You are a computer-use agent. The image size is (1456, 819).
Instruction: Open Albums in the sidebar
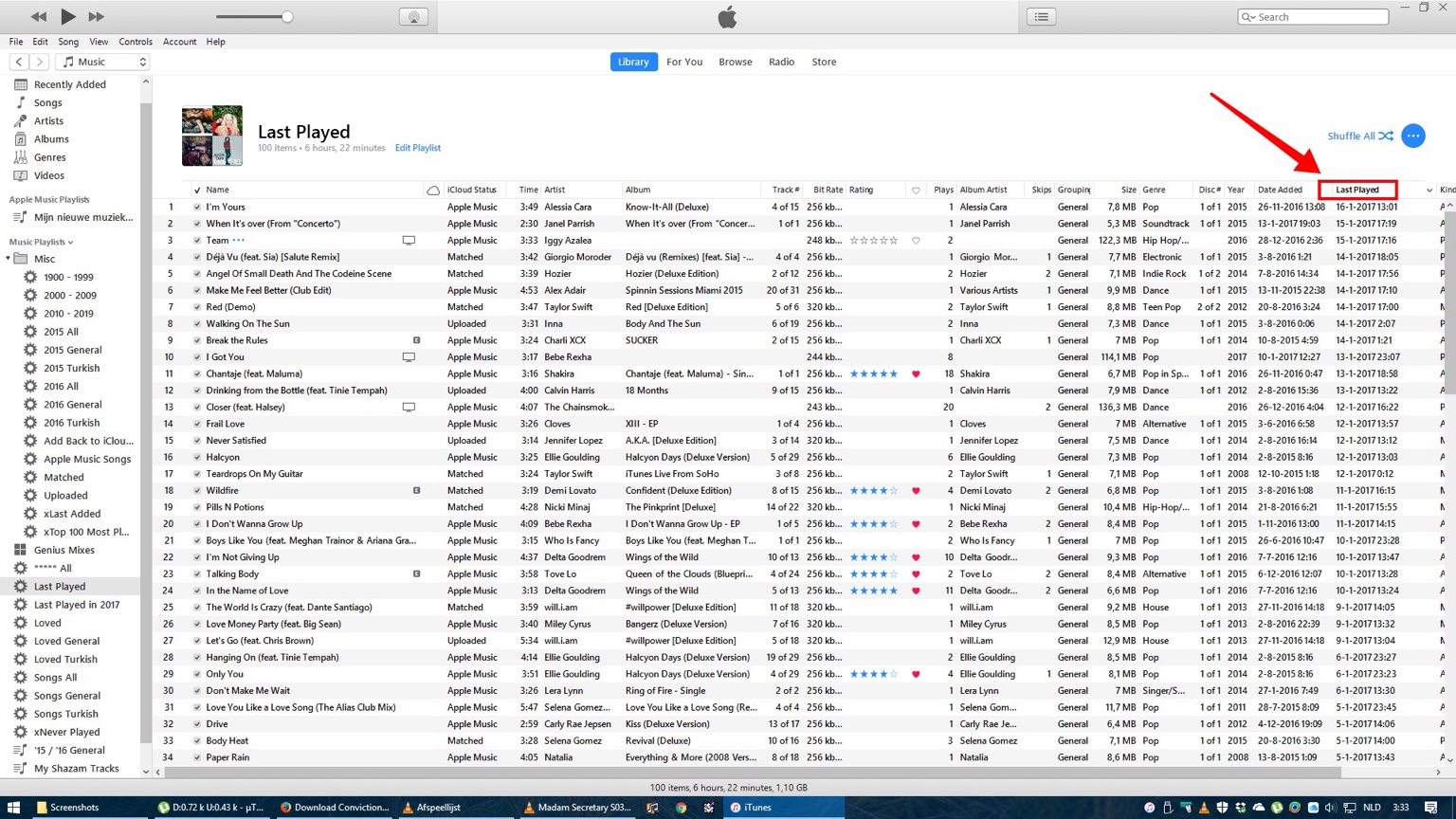tap(51, 138)
